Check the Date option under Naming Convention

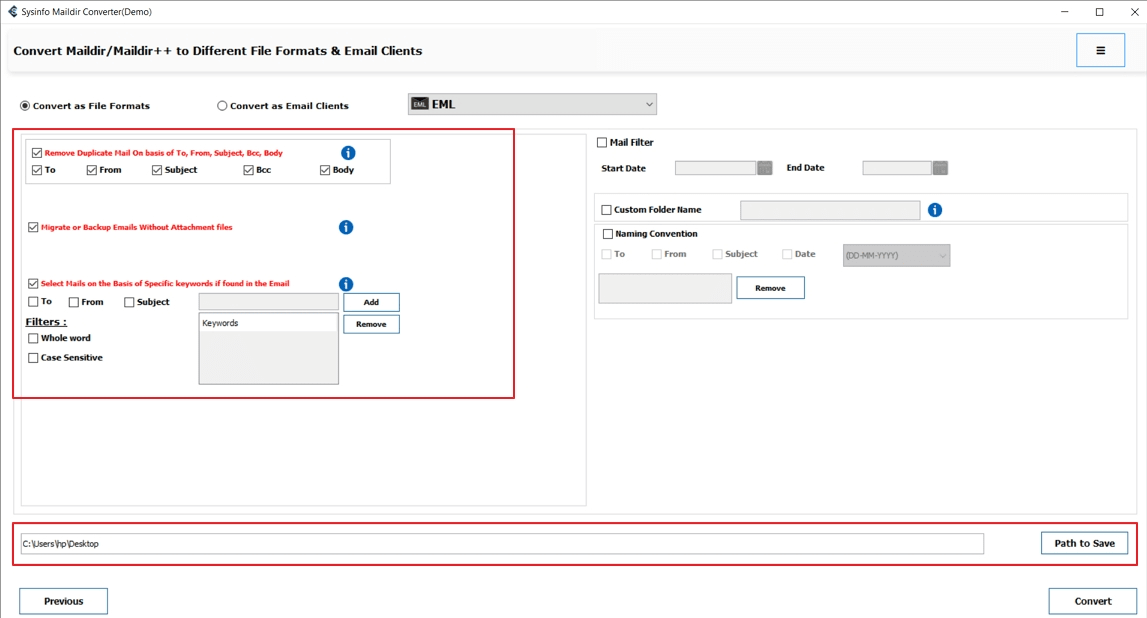[787, 255]
